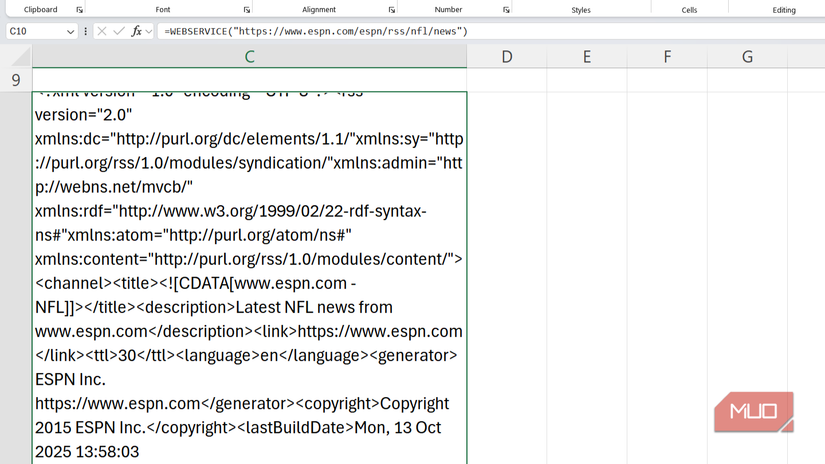Select column F header

667,56
